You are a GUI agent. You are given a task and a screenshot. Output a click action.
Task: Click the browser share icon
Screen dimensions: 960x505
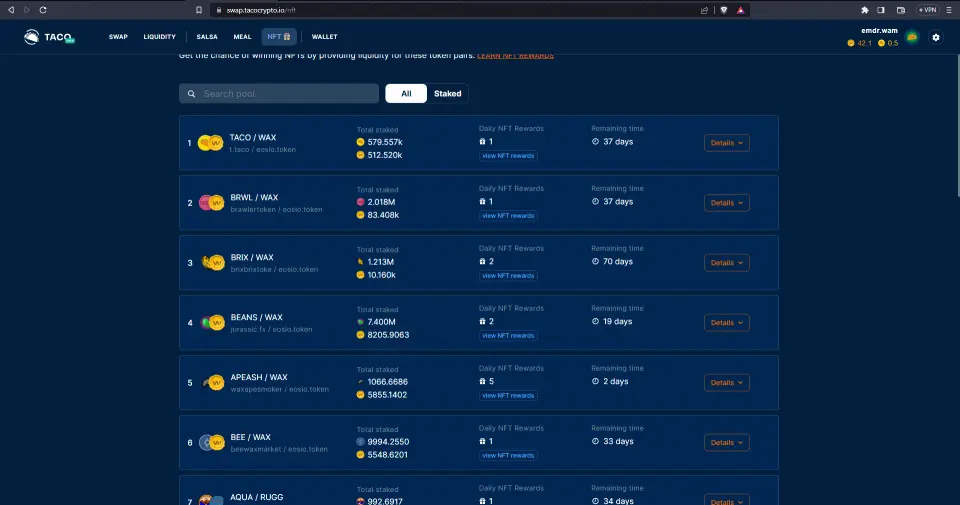click(704, 10)
